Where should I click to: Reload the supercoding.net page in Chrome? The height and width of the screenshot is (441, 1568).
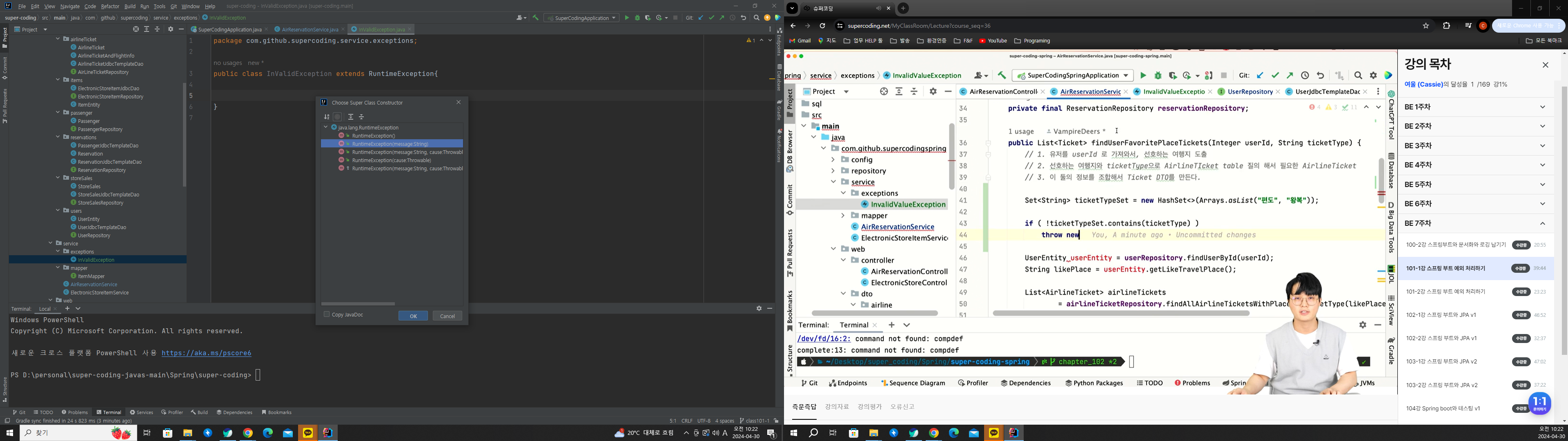(822, 26)
